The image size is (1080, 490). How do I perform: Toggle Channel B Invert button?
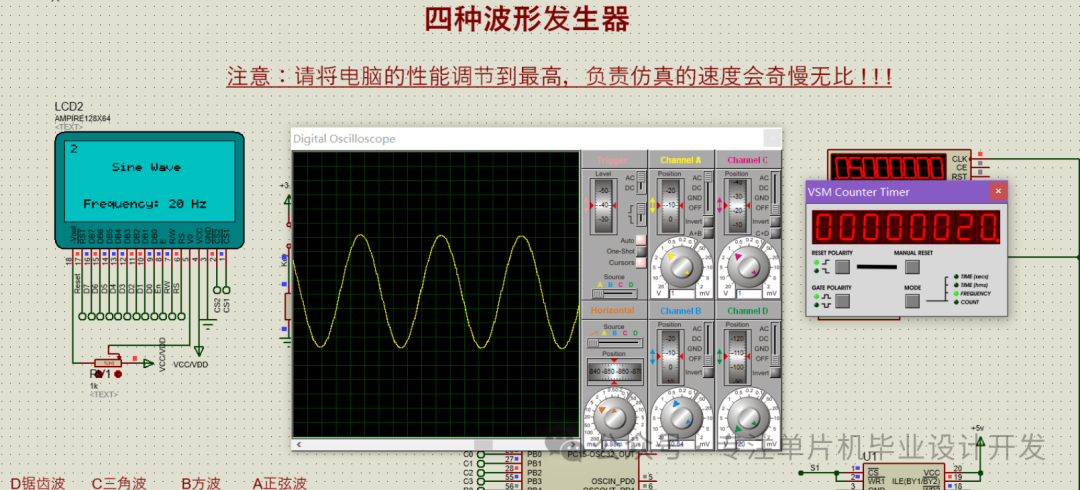tap(708, 372)
